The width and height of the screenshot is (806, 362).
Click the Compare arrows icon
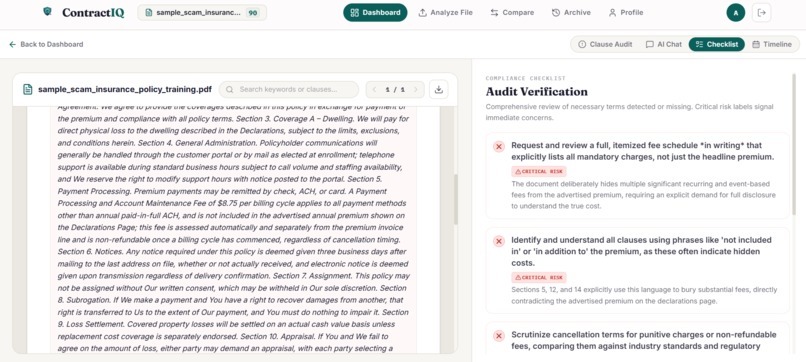click(494, 12)
